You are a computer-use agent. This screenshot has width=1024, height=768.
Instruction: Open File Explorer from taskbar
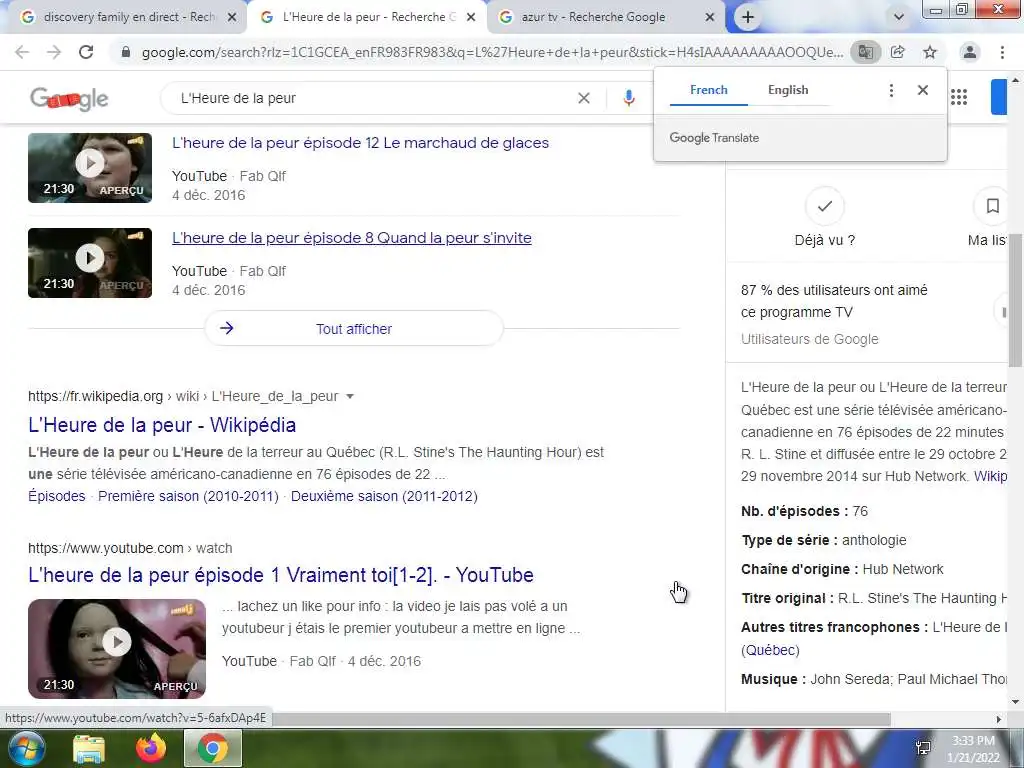89,748
